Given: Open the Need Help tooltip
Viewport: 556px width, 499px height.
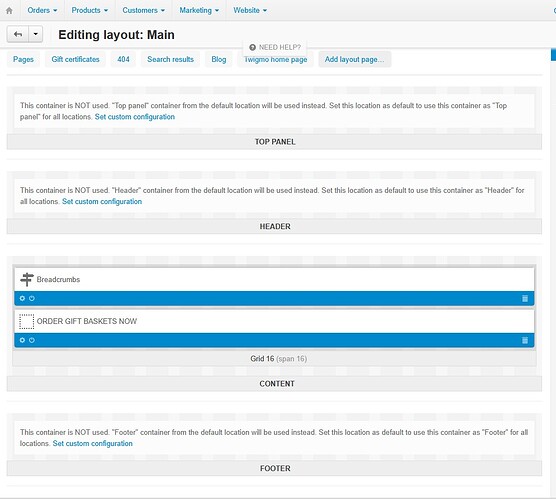Looking at the screenshot, I should click(x=275, y=47).
